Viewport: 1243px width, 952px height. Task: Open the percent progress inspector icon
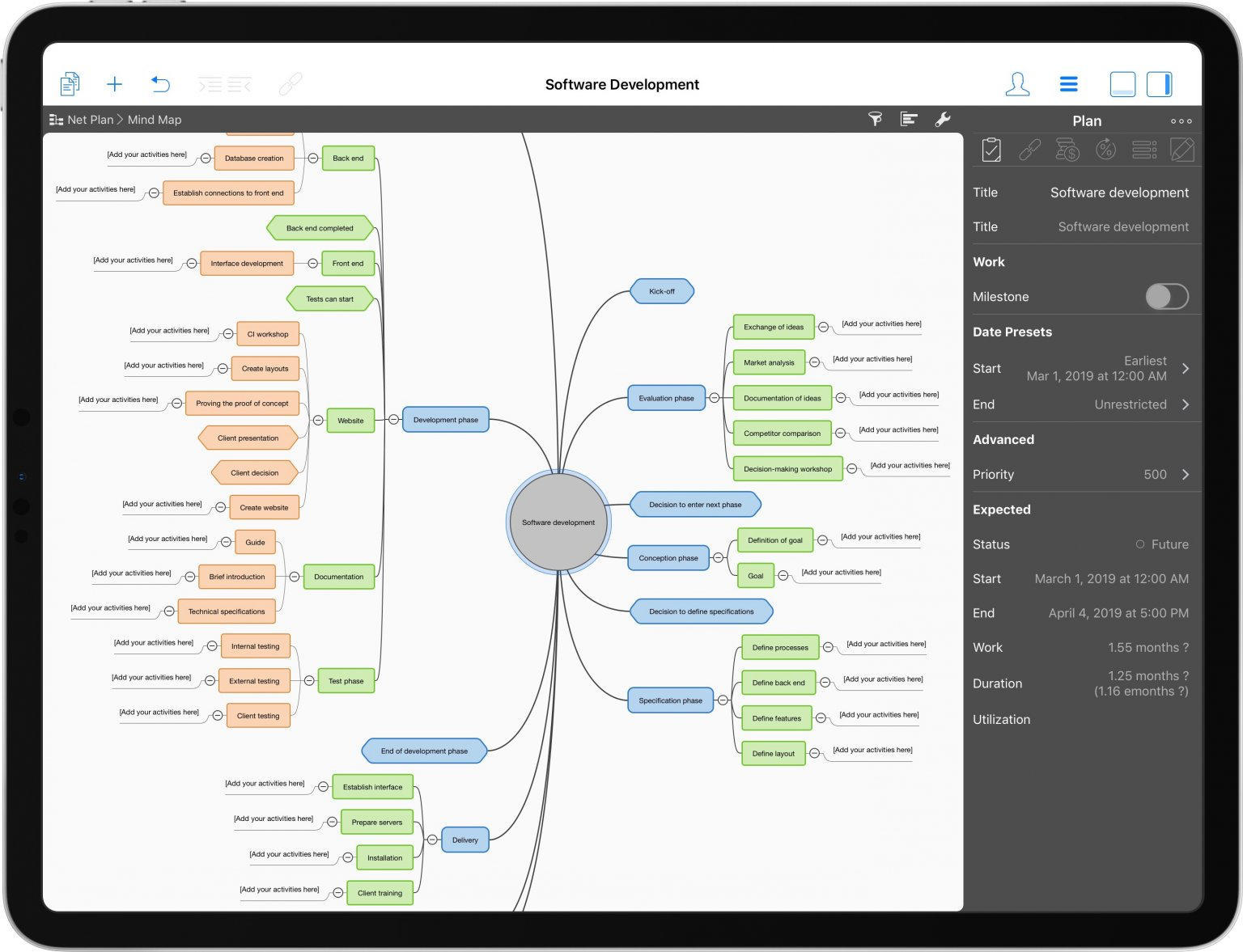coord(1105,150)
